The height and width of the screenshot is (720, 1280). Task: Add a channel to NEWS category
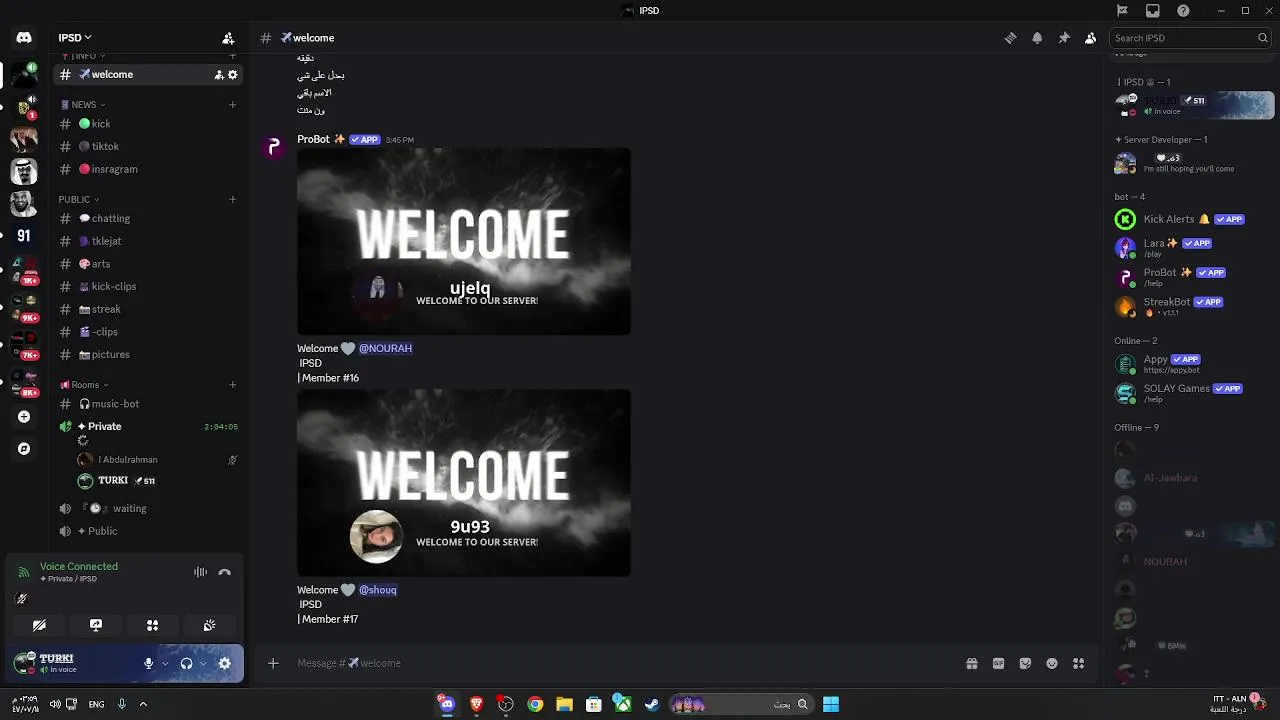click(233, 104)
